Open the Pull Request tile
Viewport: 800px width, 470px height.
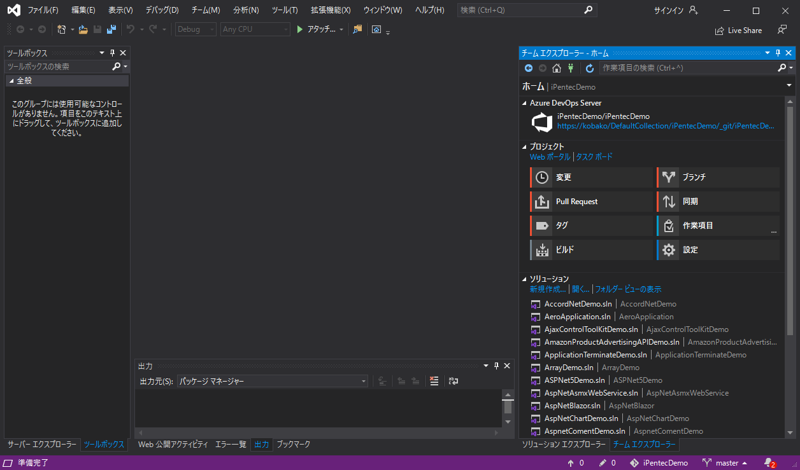click(591, 202)
